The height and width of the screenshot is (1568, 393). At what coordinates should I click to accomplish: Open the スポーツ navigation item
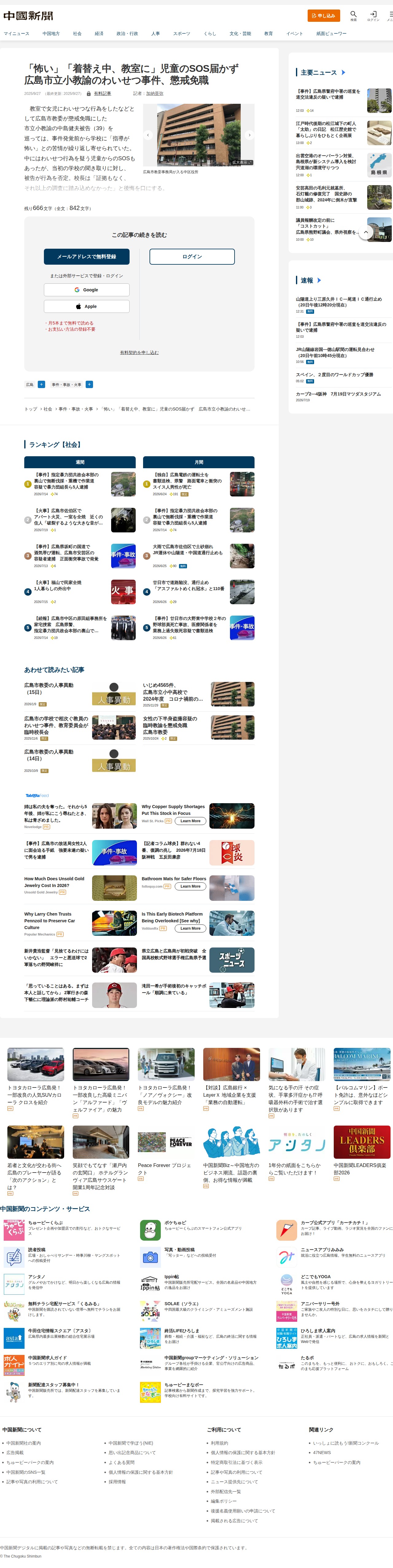[x=181, y=33]
